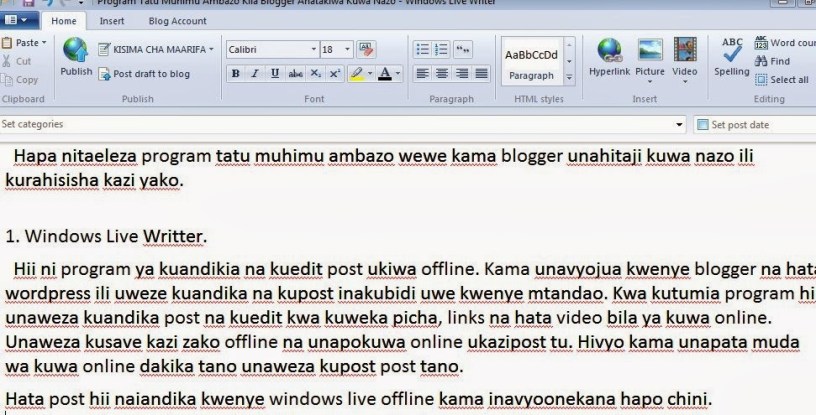Click the font size box showing 18

click(331, 49)
